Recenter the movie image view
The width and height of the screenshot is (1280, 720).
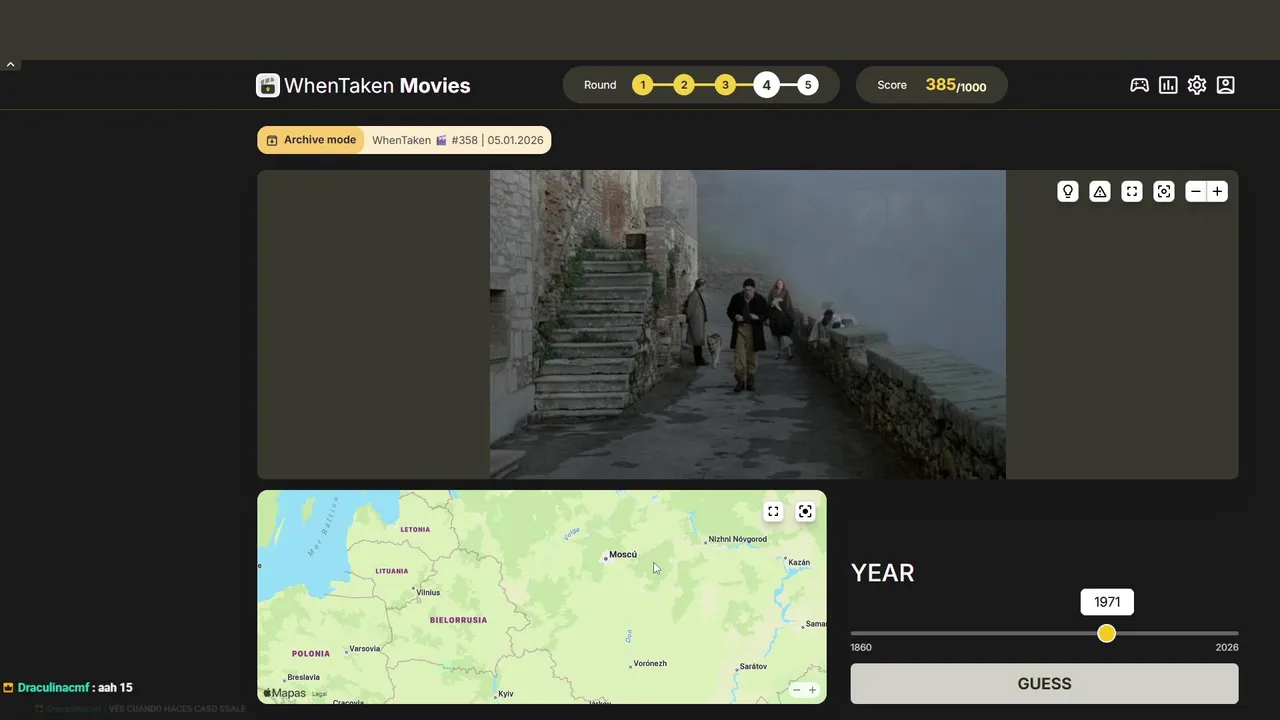pyautogui.click(x=1164, y=191)
